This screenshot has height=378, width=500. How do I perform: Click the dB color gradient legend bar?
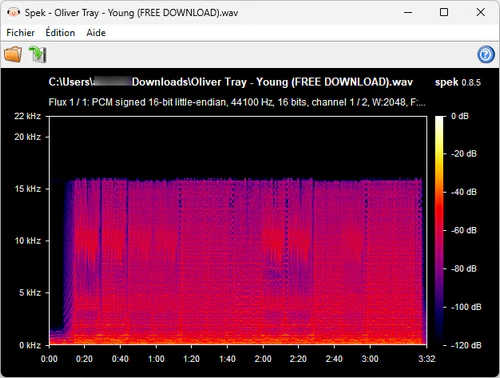(x=440, y=230)
